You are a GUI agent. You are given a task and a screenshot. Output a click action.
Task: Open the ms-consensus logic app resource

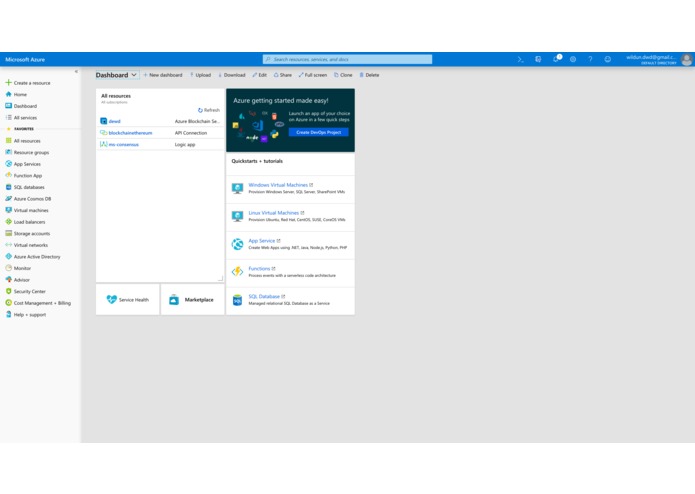(x=124, y=144)
